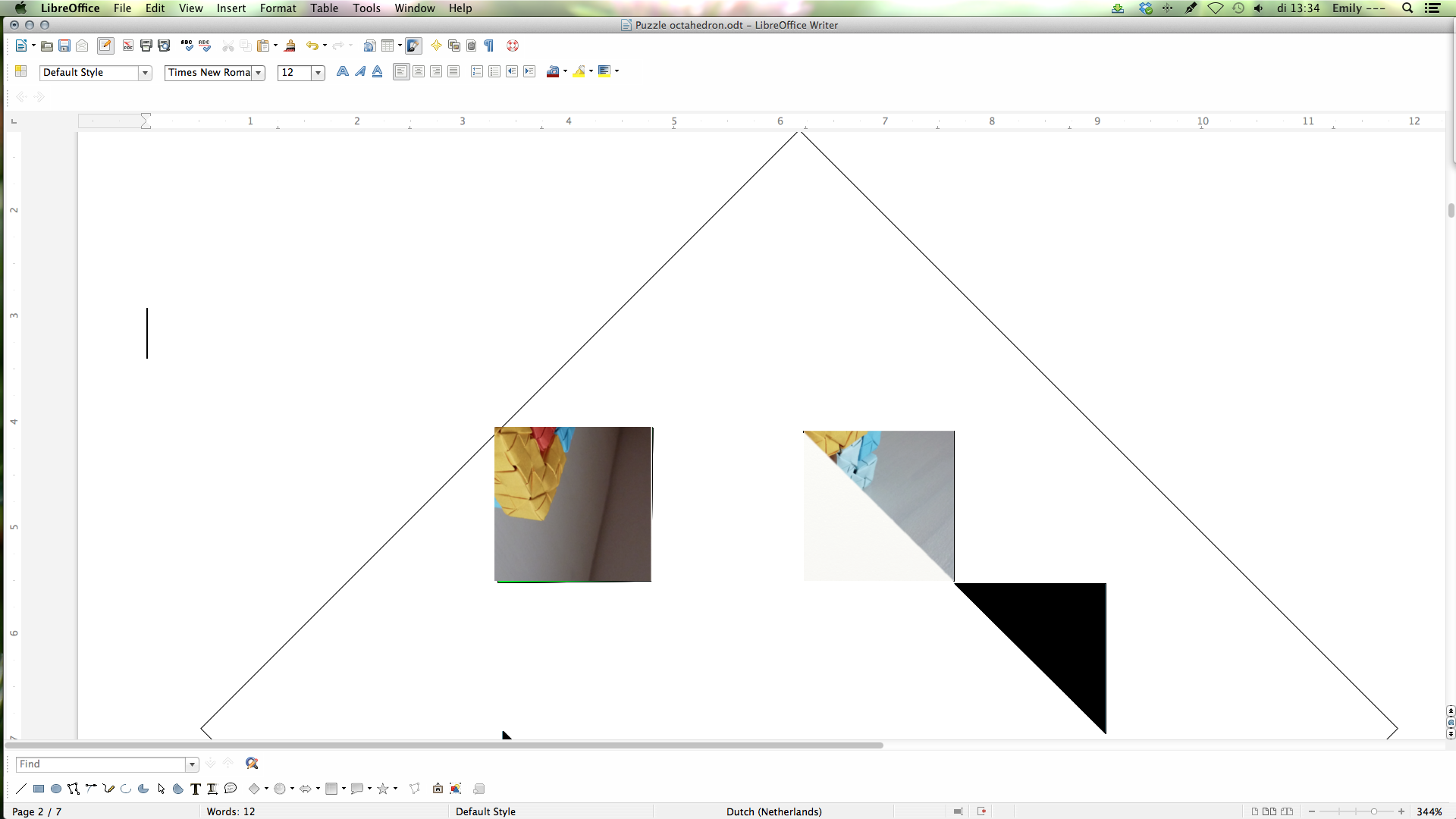The image size is (1456, 819).
Task: Click the Find Next button
Action: pyautogui.click(x=210, y=764)
